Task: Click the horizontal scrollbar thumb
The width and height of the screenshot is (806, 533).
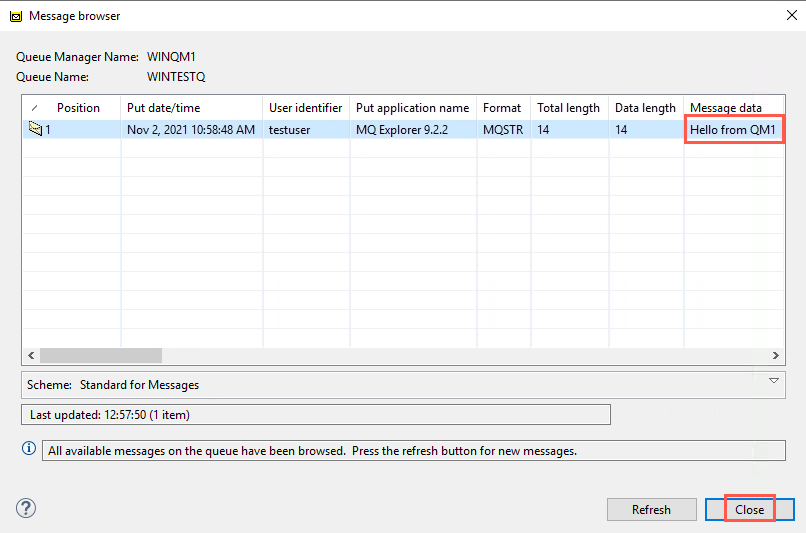Action: pos(101,355)
